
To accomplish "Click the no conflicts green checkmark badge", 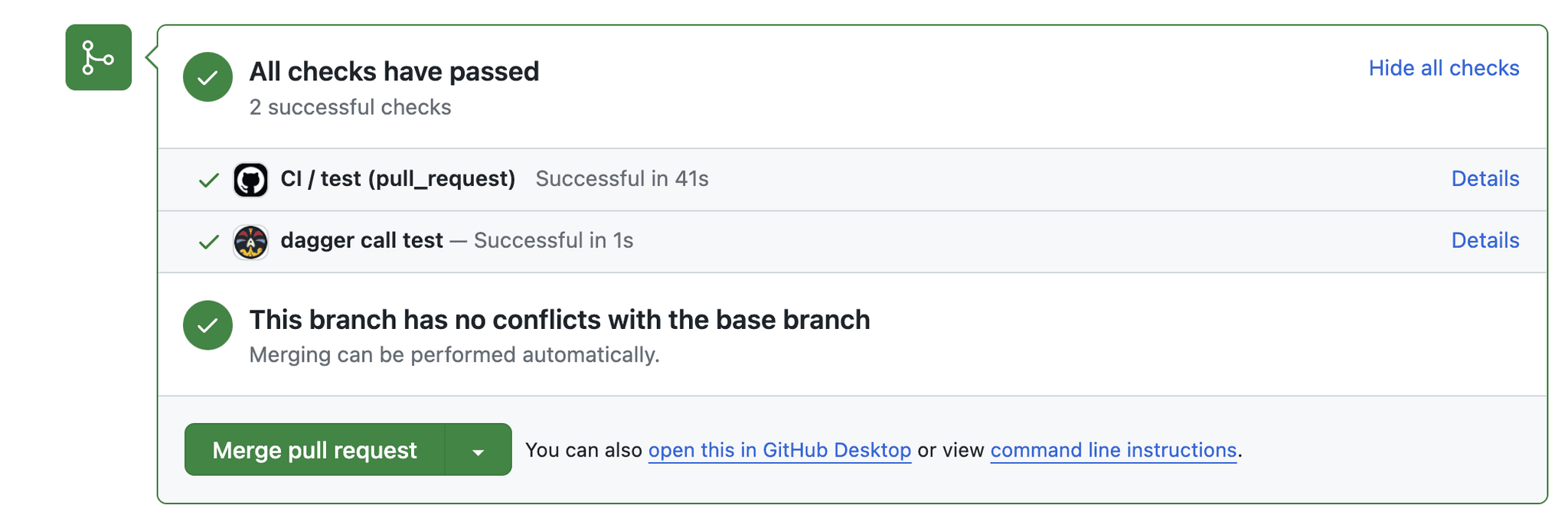I will (x=207, y=325).
